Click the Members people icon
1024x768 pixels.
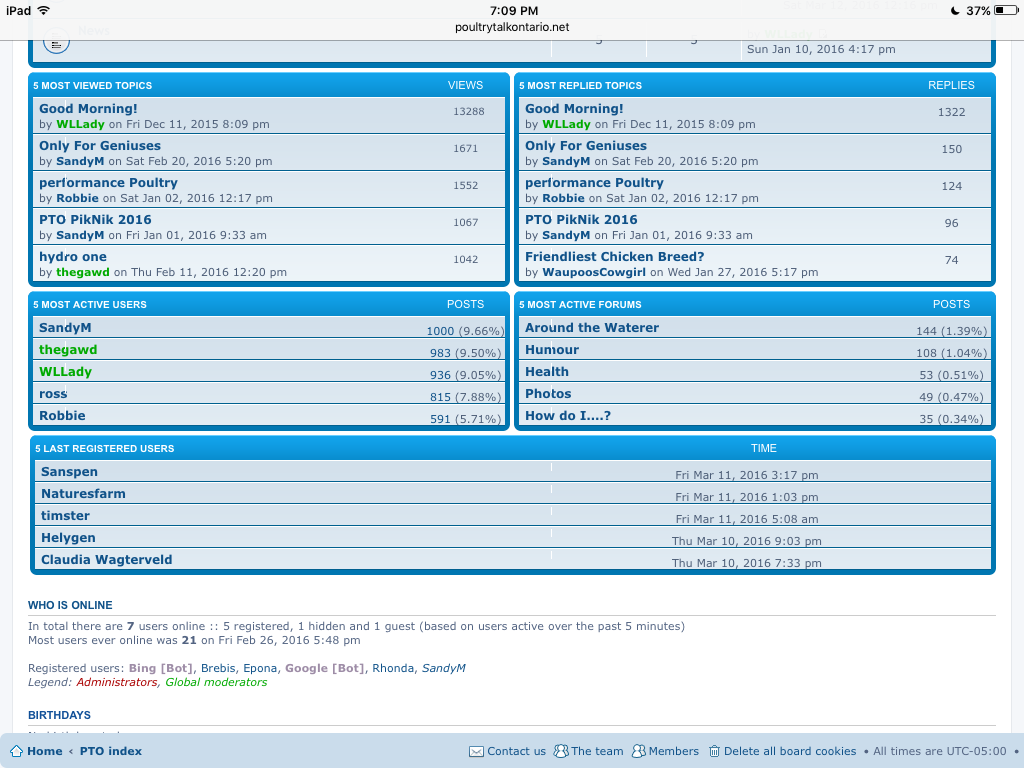(x=639, y=751)
